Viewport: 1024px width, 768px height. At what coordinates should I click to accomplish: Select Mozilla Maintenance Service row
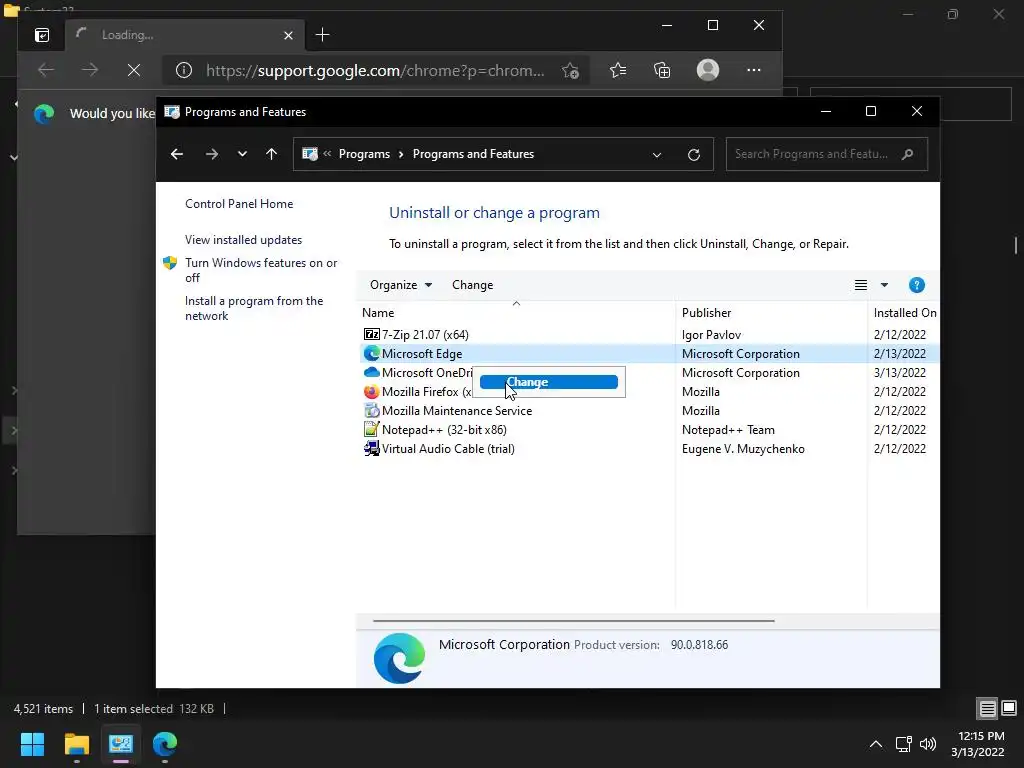648,411
